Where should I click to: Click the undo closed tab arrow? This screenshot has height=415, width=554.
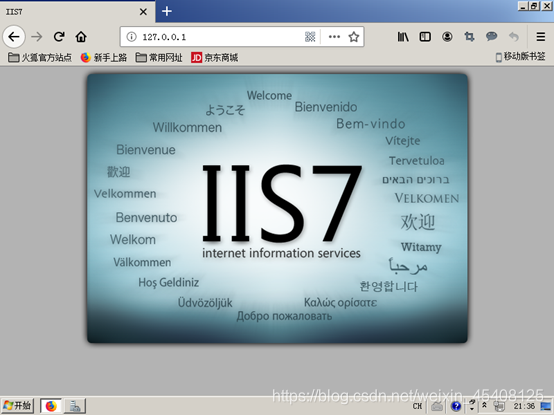(x=514, y=37)
